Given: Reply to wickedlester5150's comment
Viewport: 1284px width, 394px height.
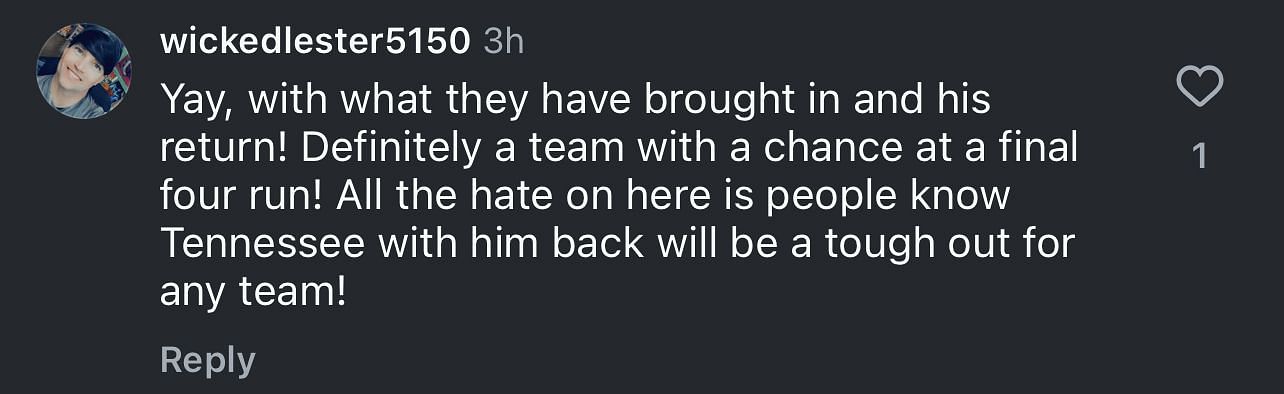Looking at the screenshot, I should point(208,360).
